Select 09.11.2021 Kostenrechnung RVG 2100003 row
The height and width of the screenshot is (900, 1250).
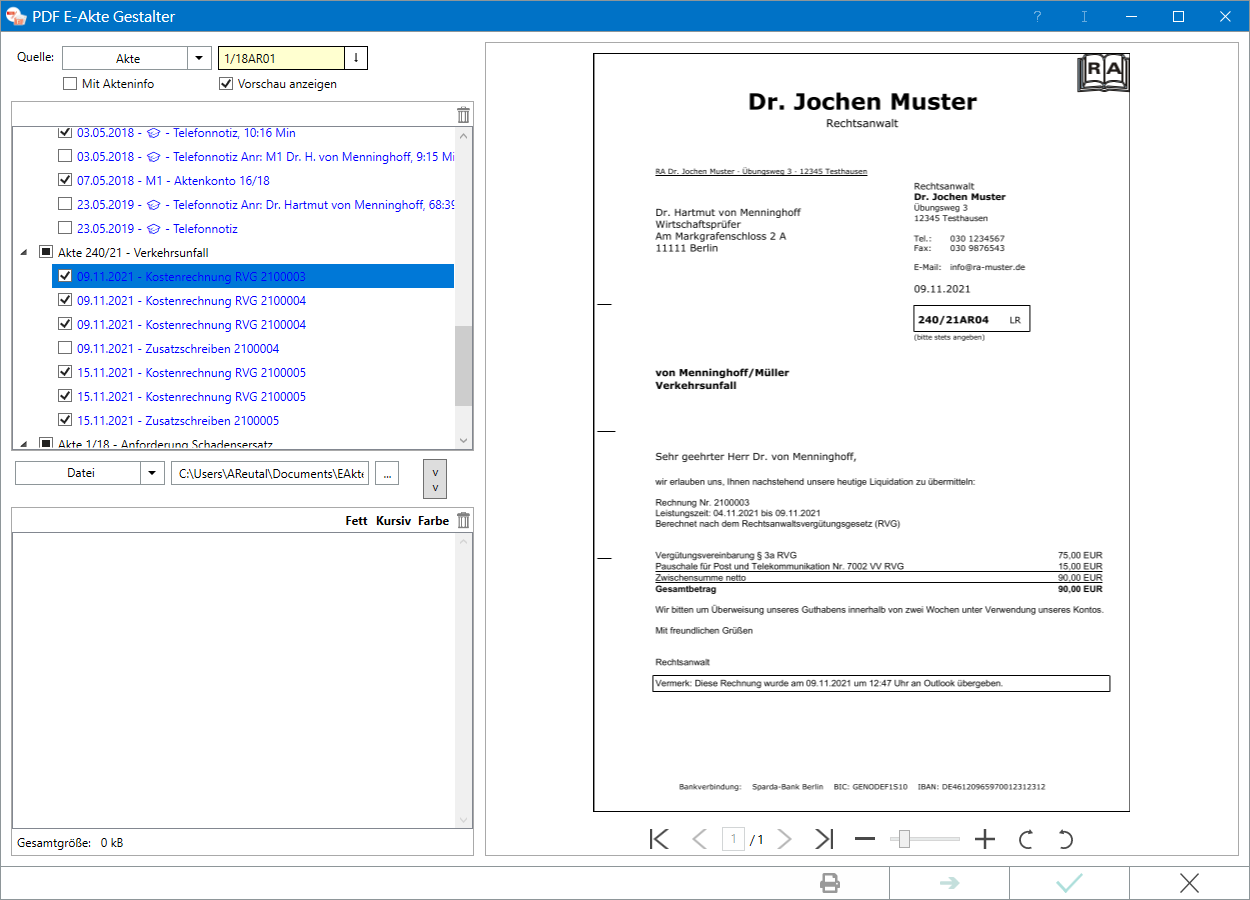pyautogui.click(x=253, y=277)
